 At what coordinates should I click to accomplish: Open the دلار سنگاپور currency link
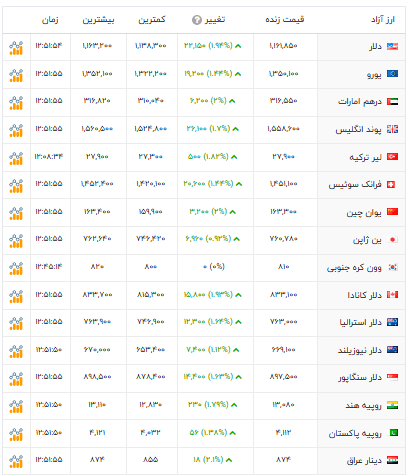point(360,378)
